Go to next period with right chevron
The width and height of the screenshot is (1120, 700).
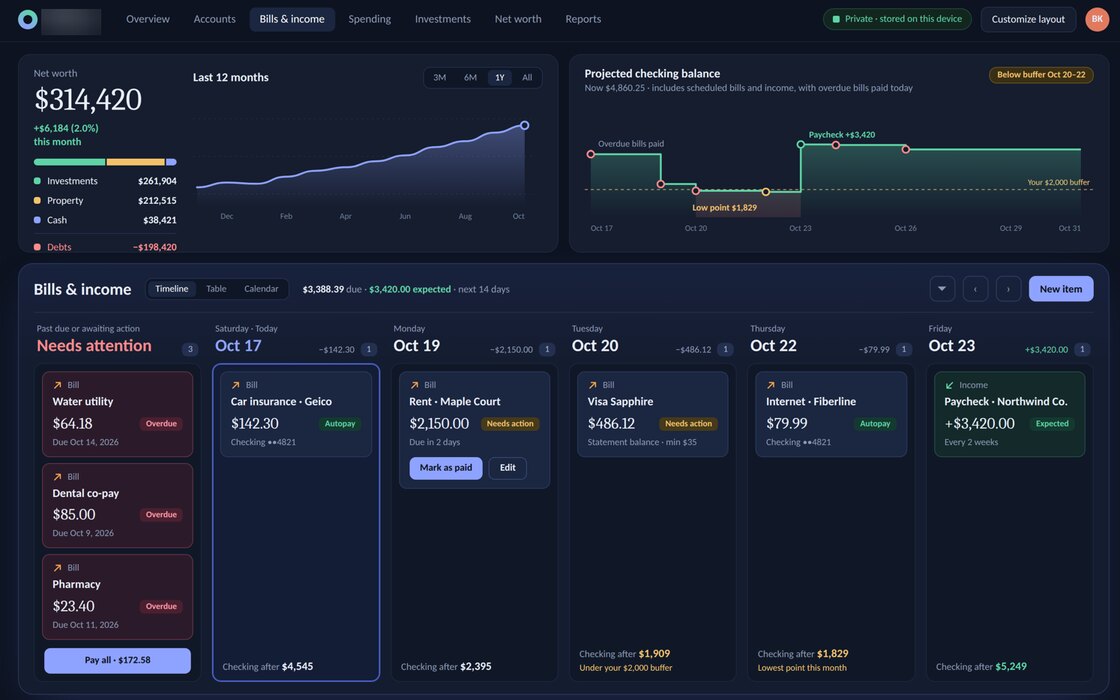[1008, 289]
